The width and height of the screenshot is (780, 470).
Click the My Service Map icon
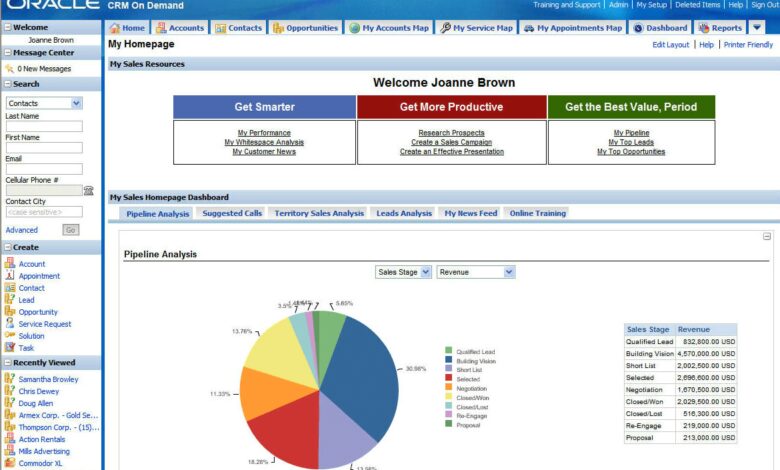[x=445, y=28]
